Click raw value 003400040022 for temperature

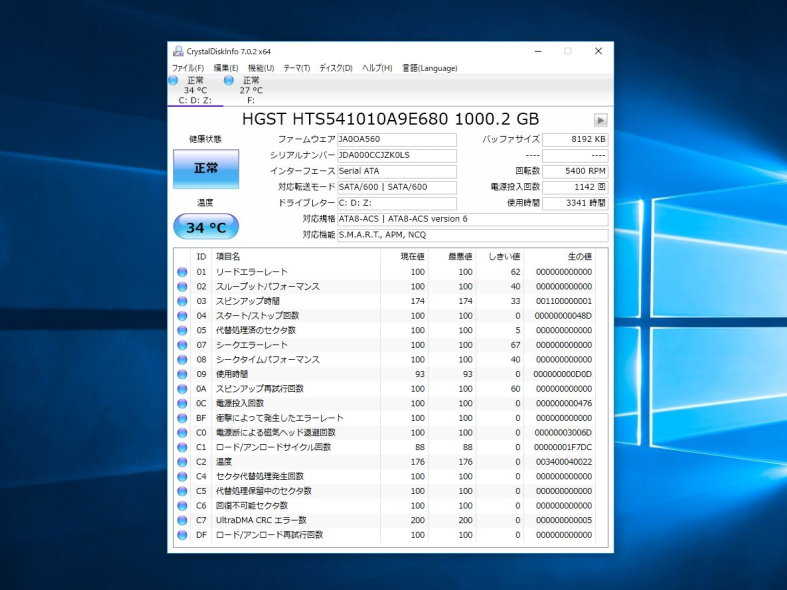564,462
